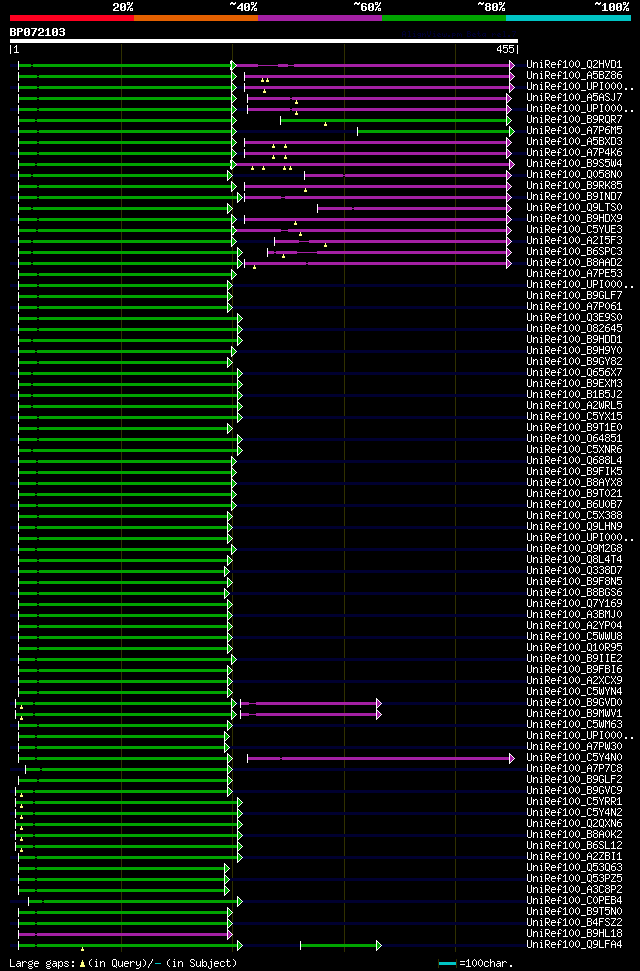
Task: Click the purple alignment bar in the C5Y4N0 row
Action: [x=379, y=759]
